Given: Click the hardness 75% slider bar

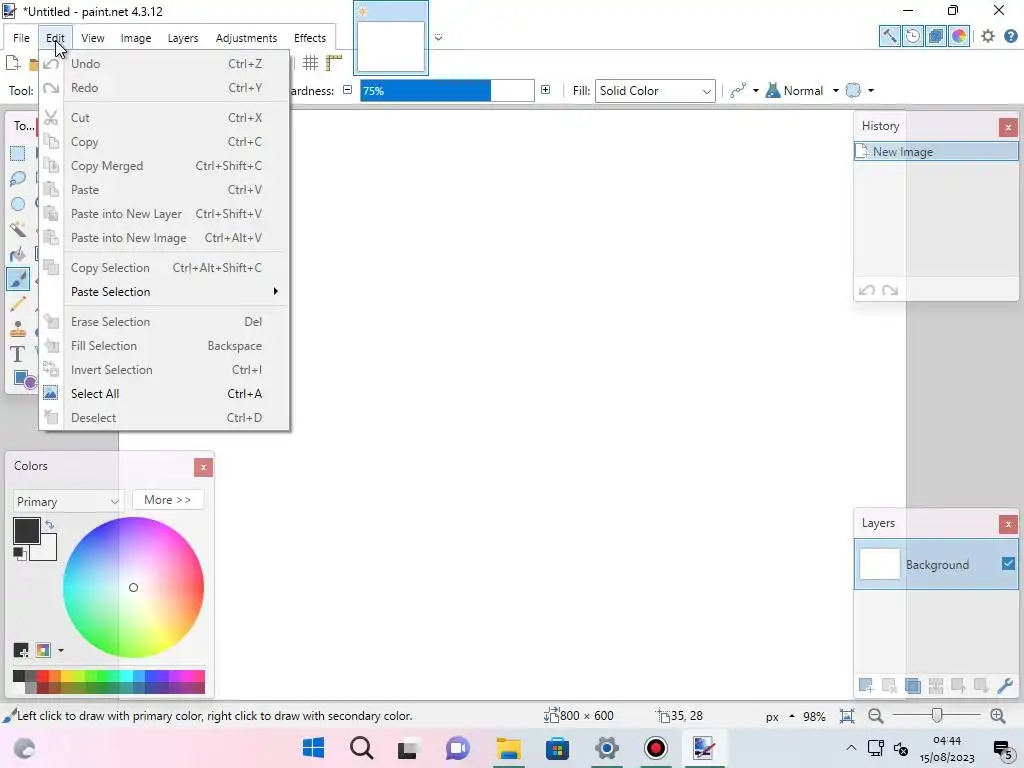Looking at the screenshot, I should tap(447, 91).
